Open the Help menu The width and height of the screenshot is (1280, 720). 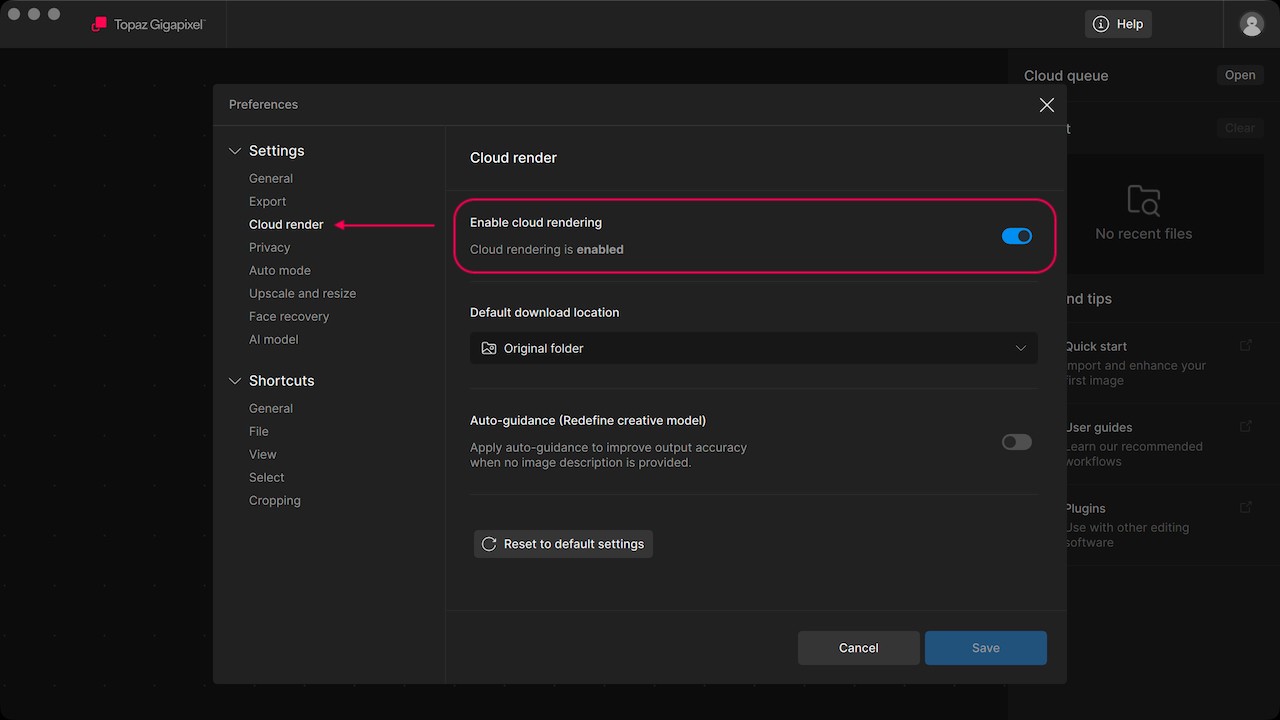click(1118, 24)
